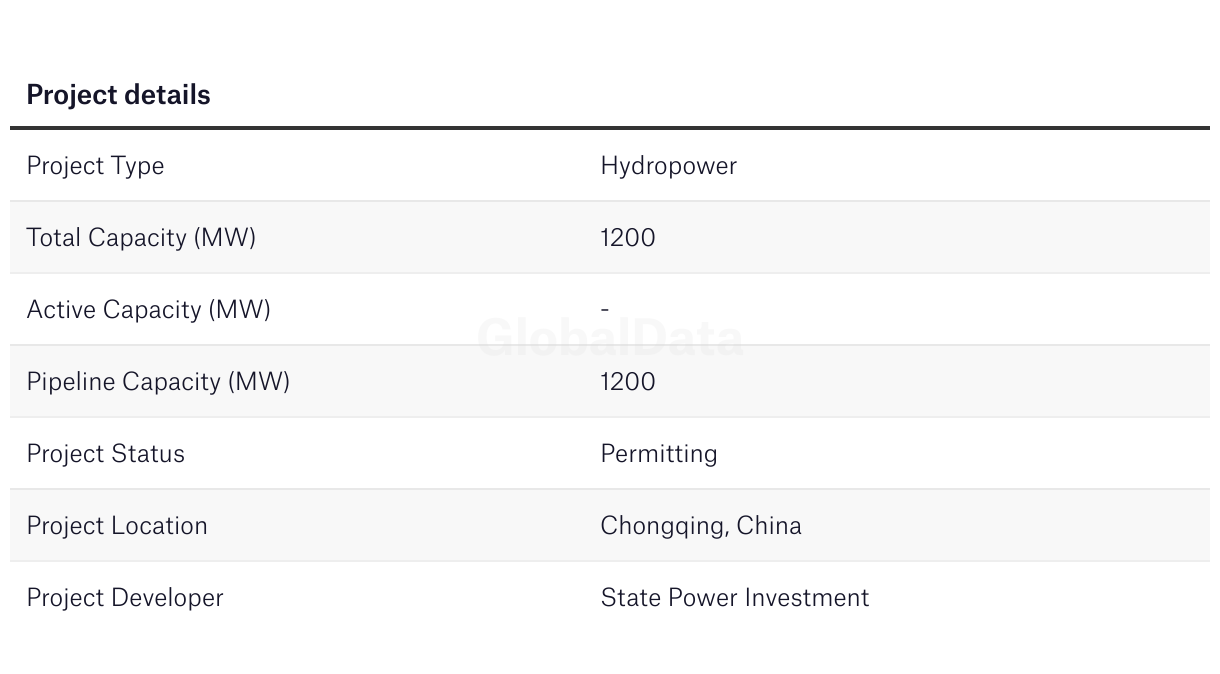Select the Project Status label
The width and height of the screenshot is (1220, 674).
106,454
